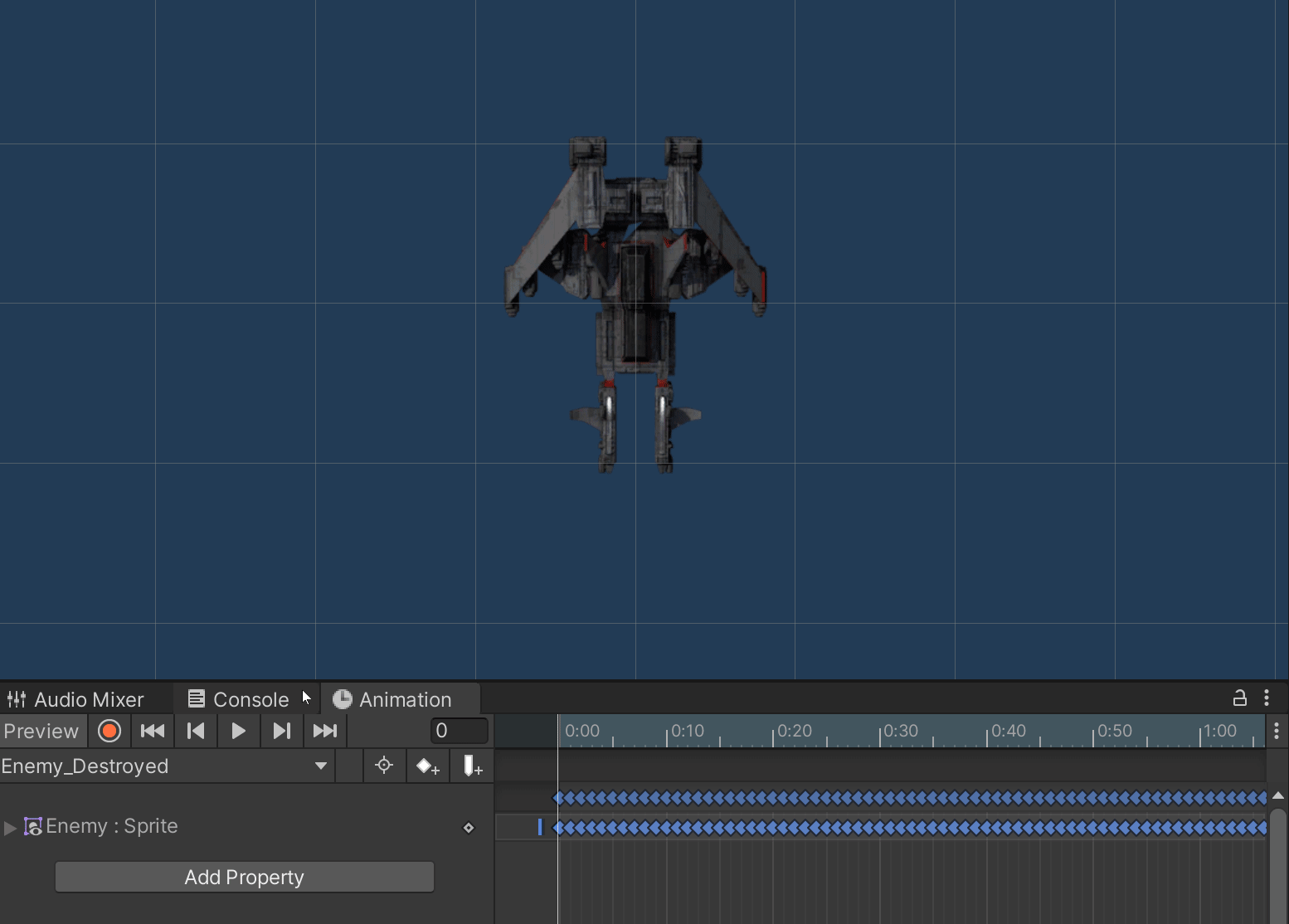The height and width of the screenshot is (924, 1289).
Task: Play the Enemy_Destroyed animation clip
Action: (x=239, y=731)
